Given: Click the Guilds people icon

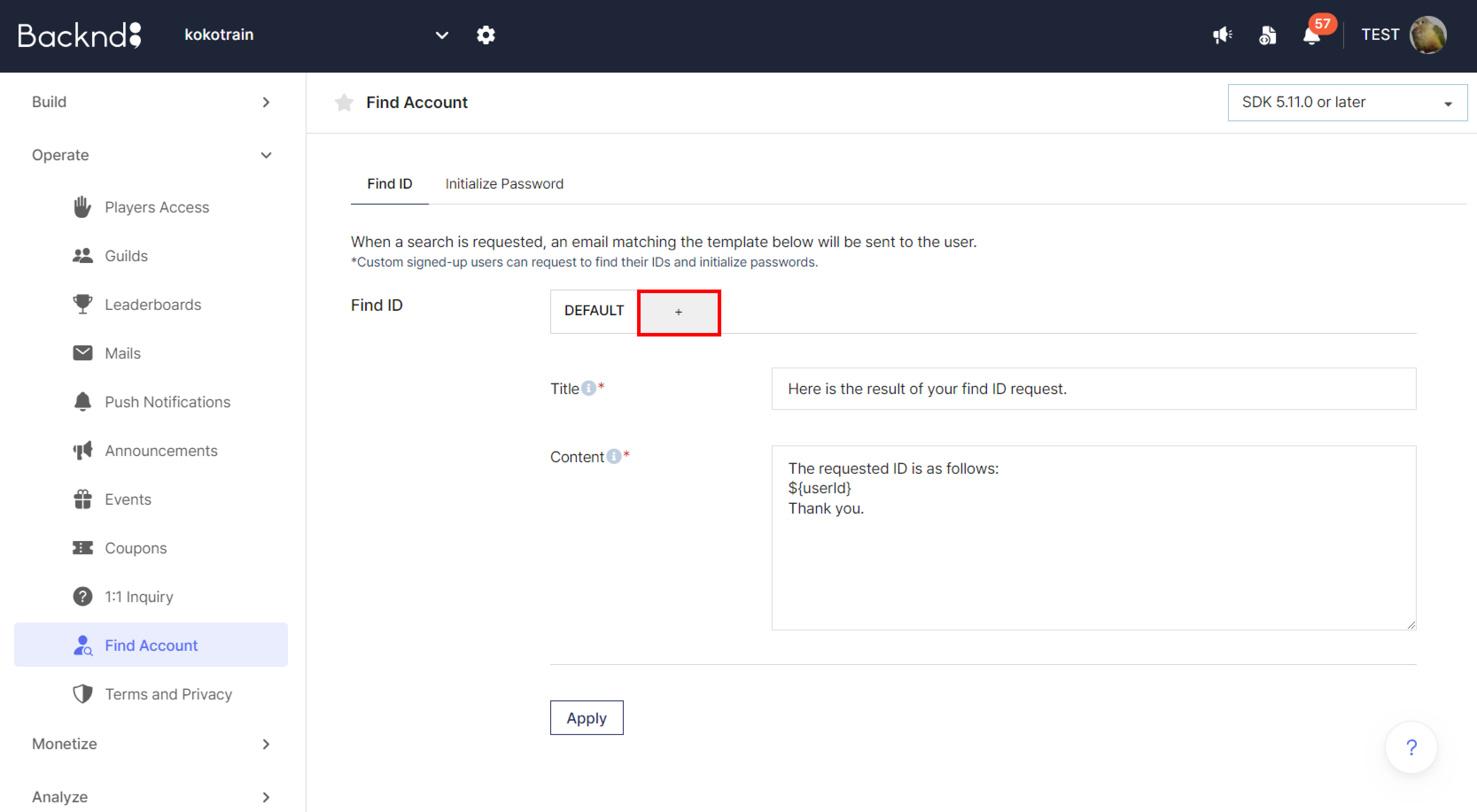Looking at the screenshot, I should pos(83,256).
